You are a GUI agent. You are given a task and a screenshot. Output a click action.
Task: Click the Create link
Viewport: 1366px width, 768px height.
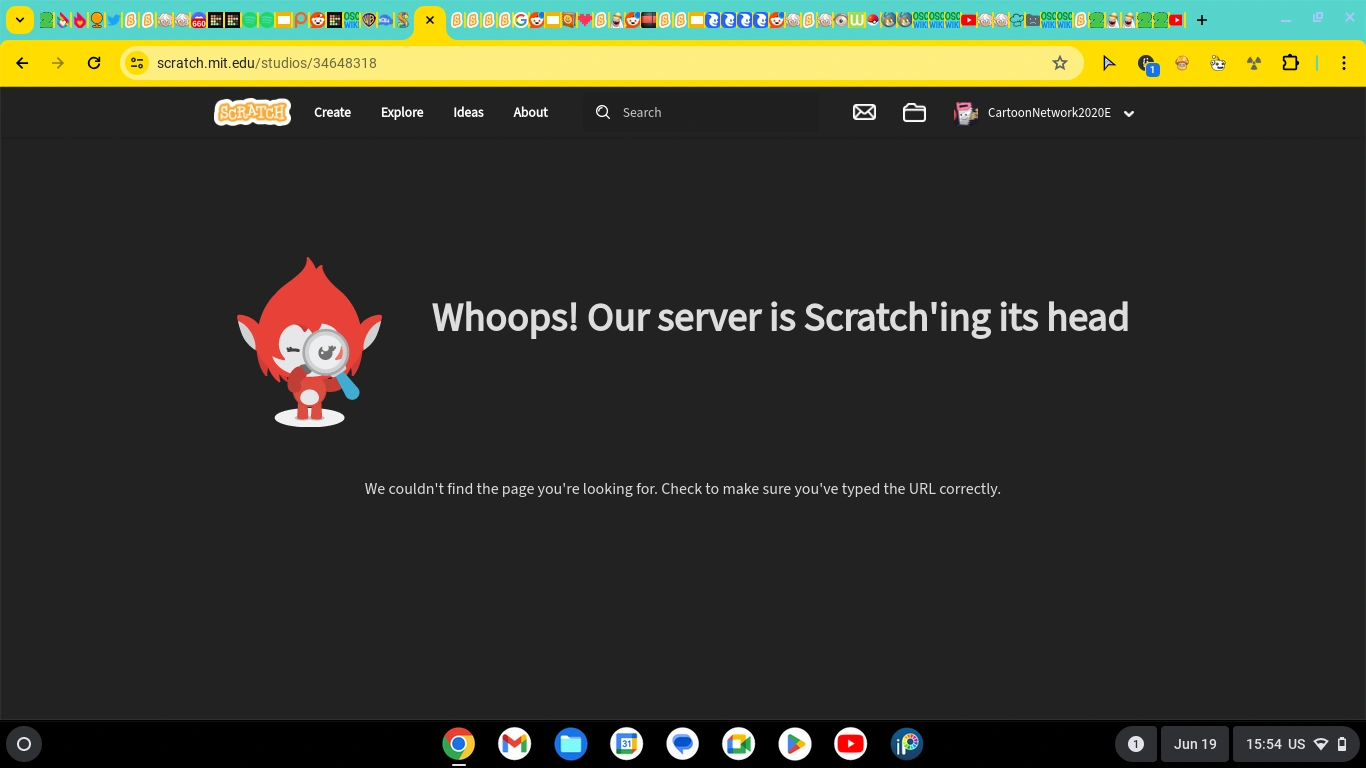332,112
